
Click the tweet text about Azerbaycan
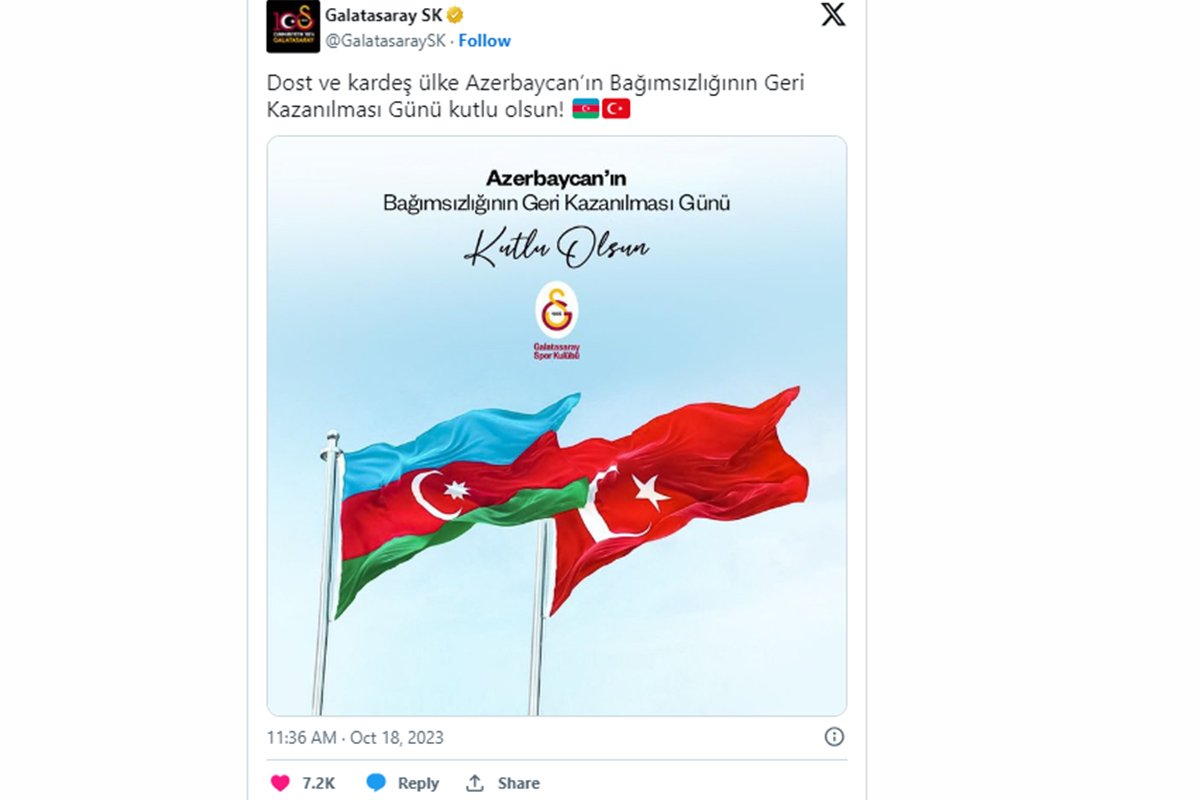coord(535,96)
